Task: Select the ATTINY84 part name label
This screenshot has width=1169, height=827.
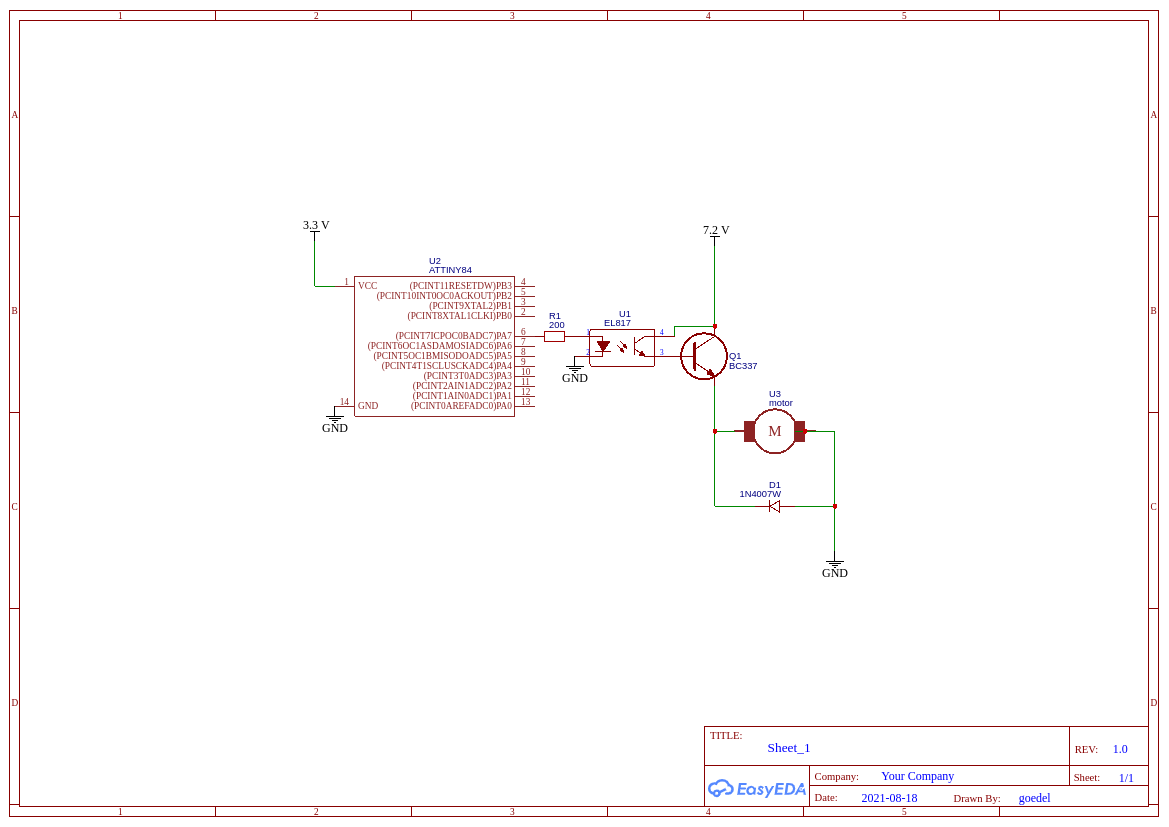Action: [450, 270]
